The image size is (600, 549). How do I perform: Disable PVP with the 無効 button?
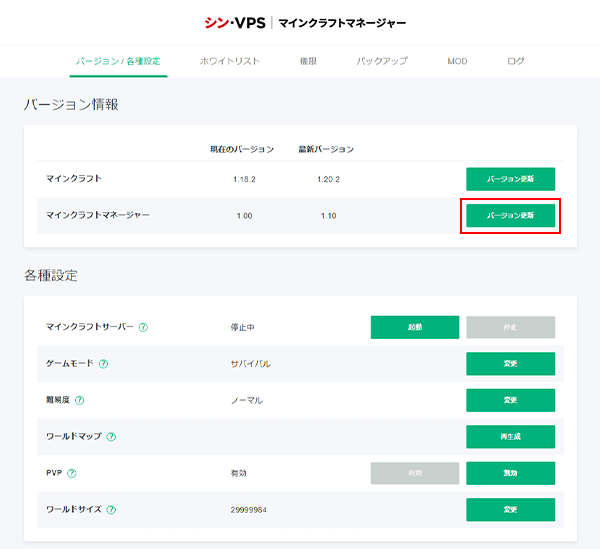click(x=510, y=473)
